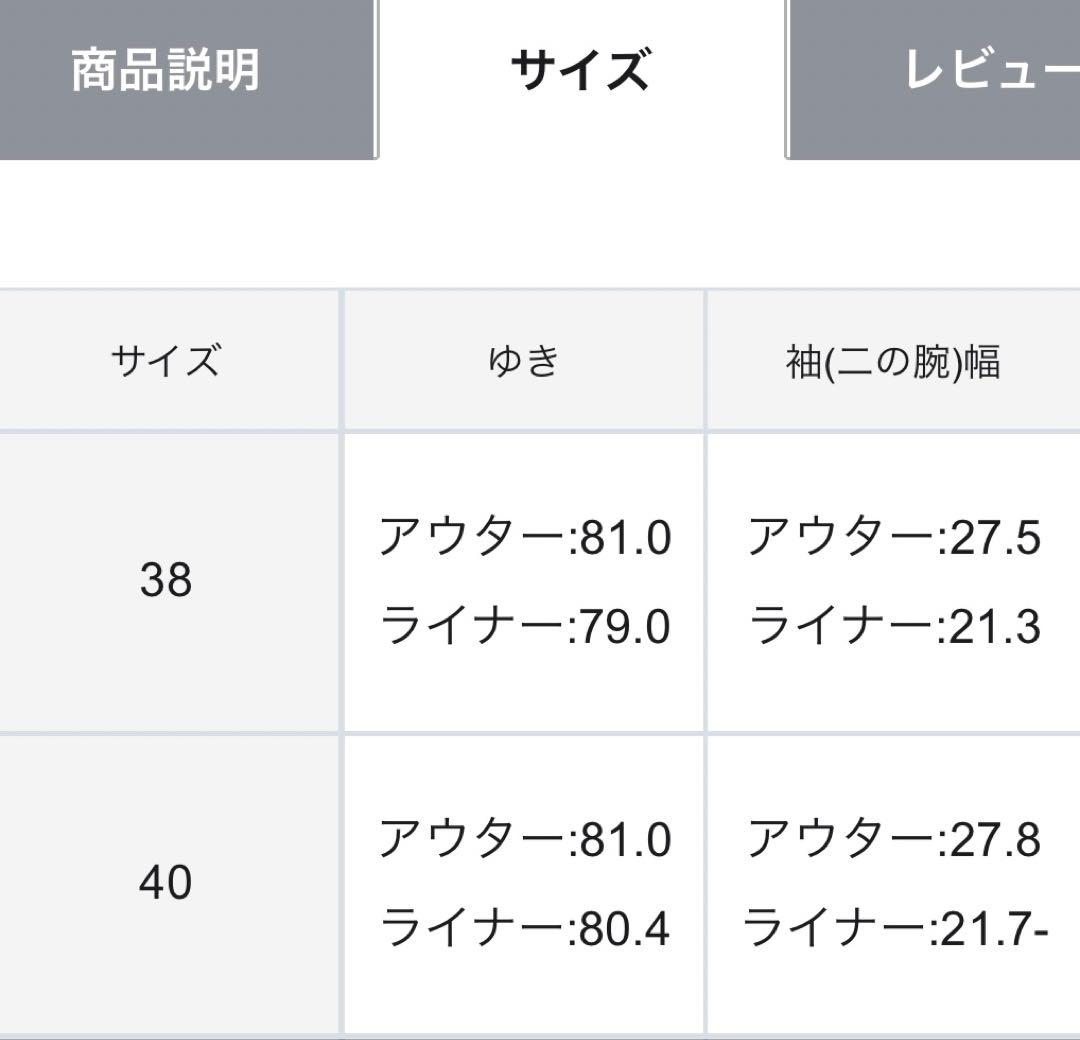This screenshot has width=1080, height=1040.
Task: Click アウター:81.0 in the size 38 row
Action: [x=524, y=537]
